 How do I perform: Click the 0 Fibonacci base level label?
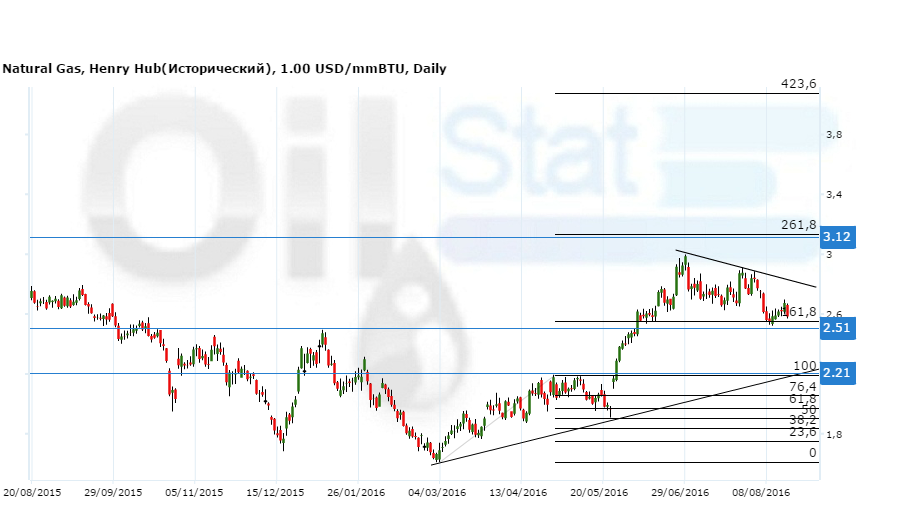click(812, 453)
